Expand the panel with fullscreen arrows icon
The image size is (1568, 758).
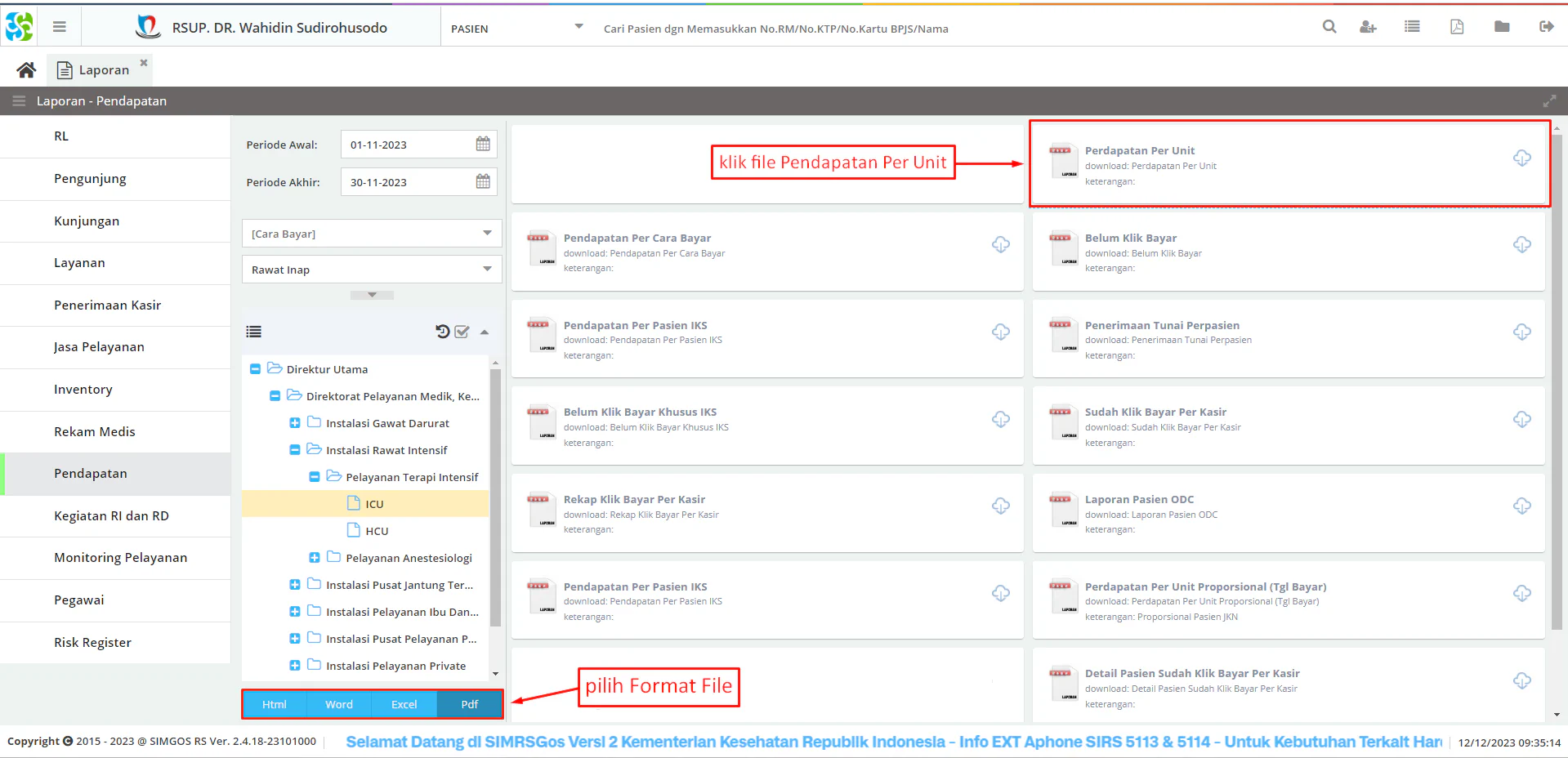pos(1549,101)
